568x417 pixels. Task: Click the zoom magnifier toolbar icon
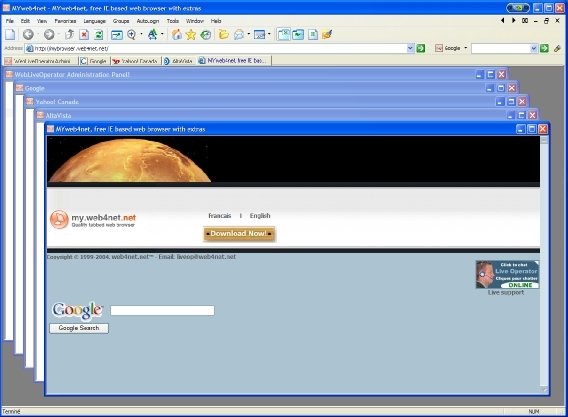click(x=131, y=34)
